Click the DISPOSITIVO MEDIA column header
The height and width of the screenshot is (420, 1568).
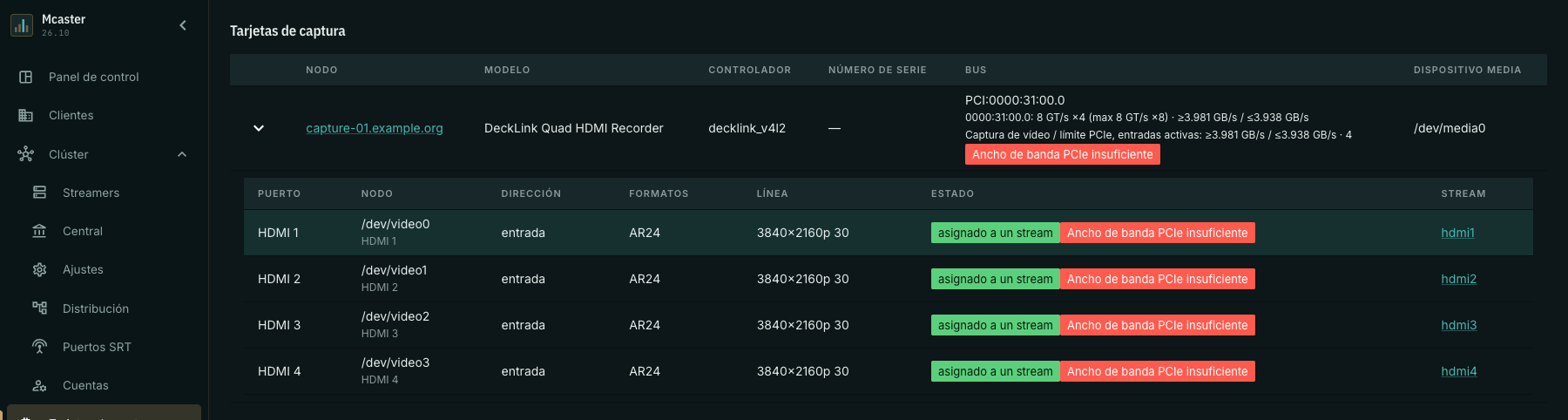coord(1467,70)
